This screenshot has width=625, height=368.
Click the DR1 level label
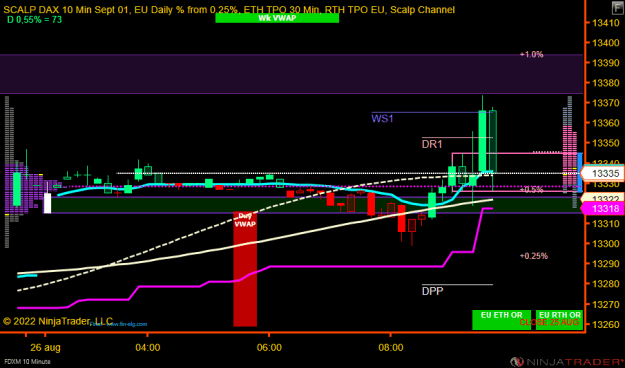click(x=432, y=144)
